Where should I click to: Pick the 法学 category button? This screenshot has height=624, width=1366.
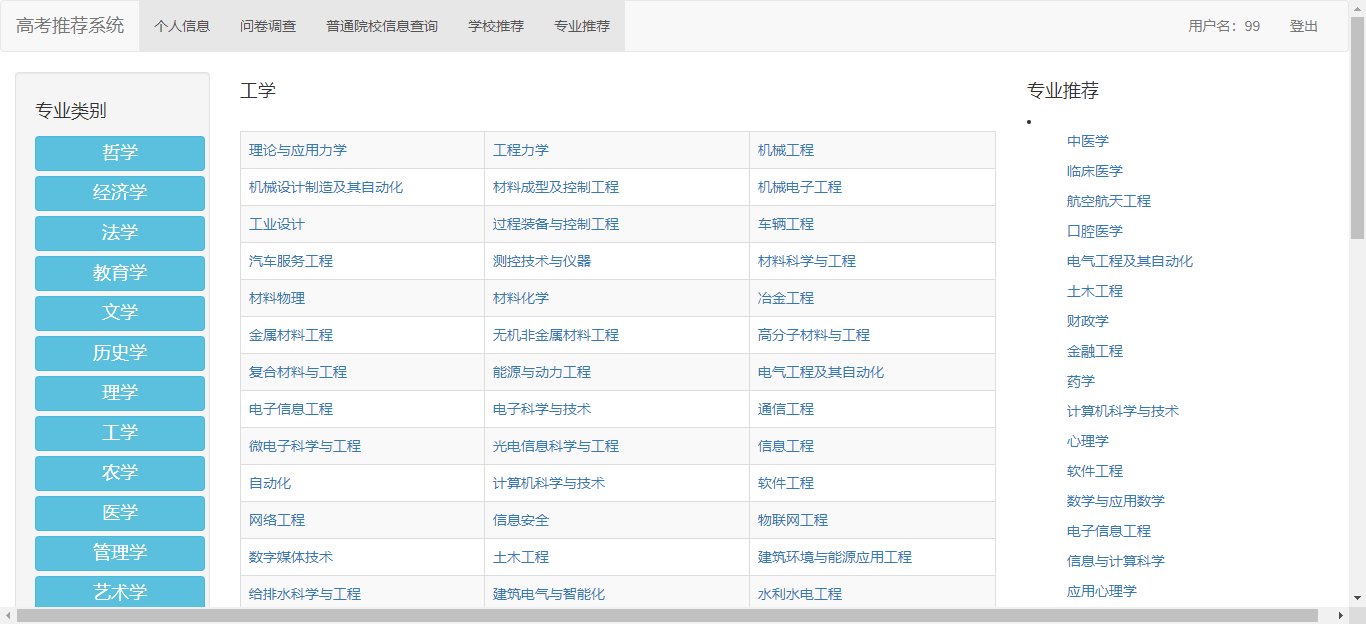tap(120, 233)
